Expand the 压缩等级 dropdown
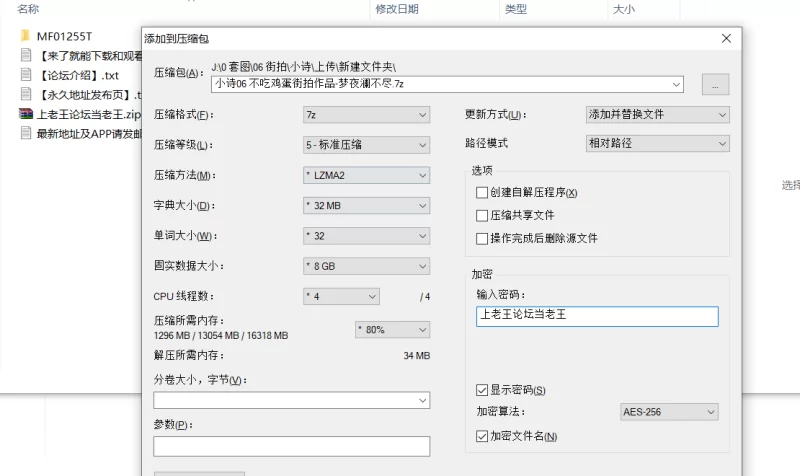Screen dimensions: 800x476 tap(366, 145)
